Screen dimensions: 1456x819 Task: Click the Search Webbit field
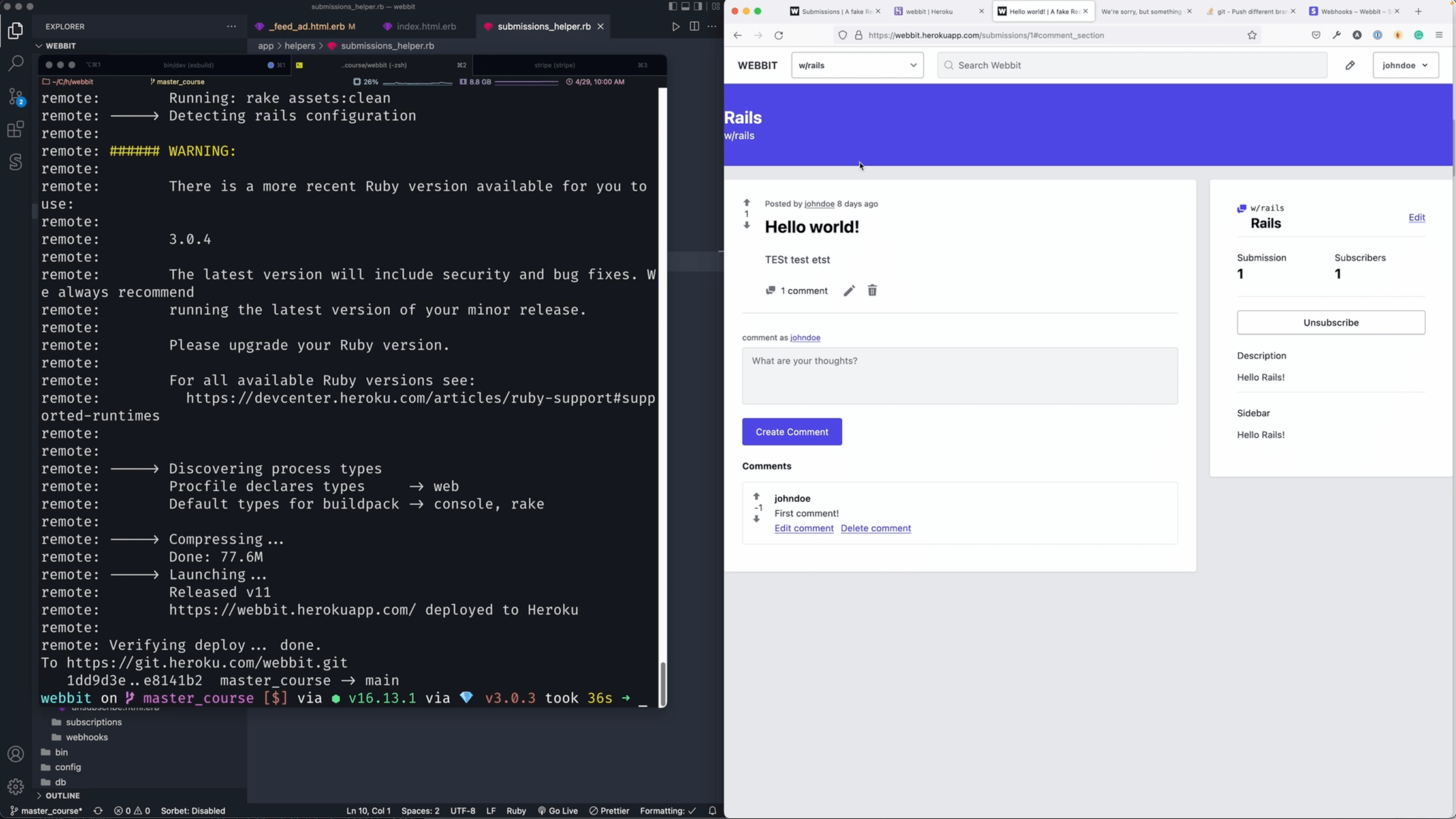1132,65
